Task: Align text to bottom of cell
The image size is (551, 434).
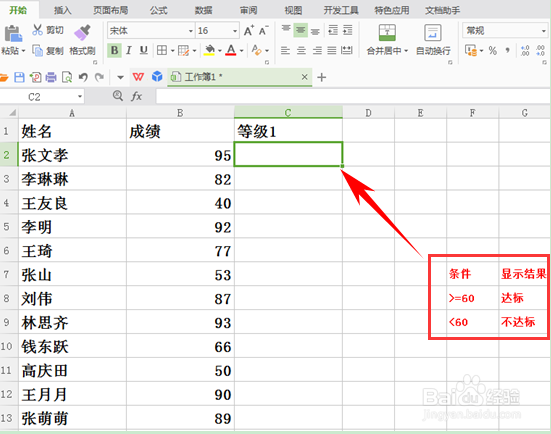Action: 316,31
